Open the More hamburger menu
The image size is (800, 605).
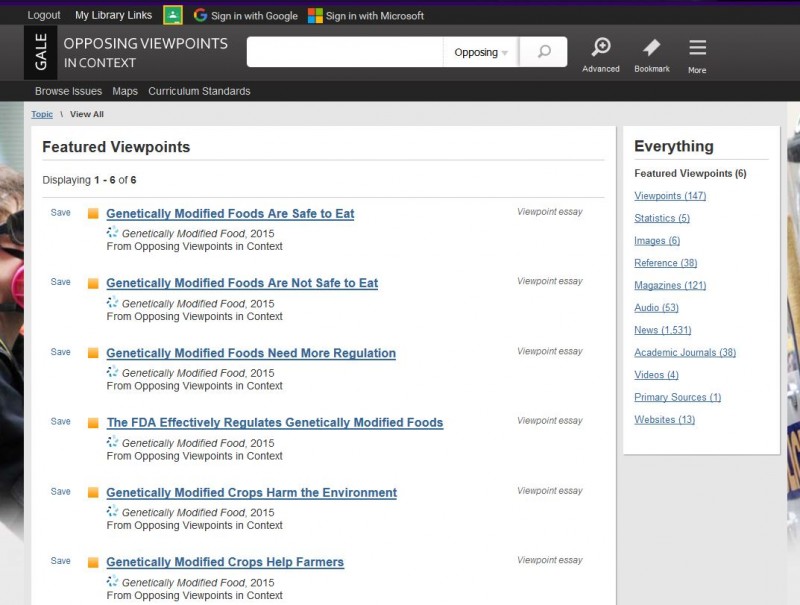tap(697, 56)
